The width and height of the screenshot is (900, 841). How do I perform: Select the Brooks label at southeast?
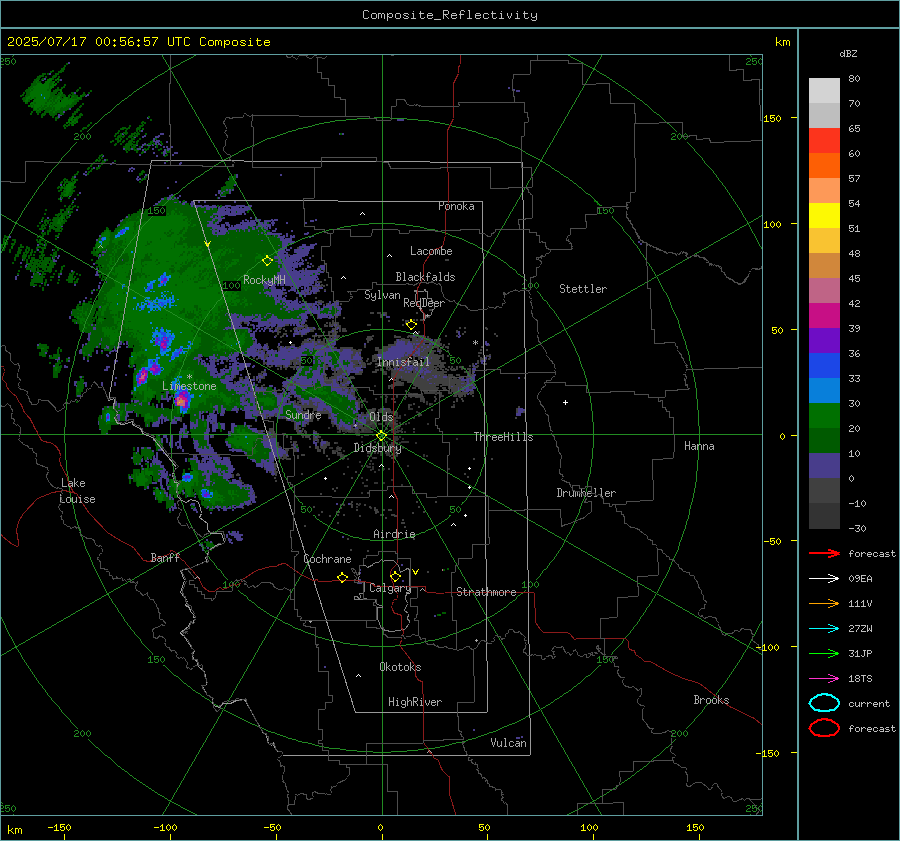point(711,700)
